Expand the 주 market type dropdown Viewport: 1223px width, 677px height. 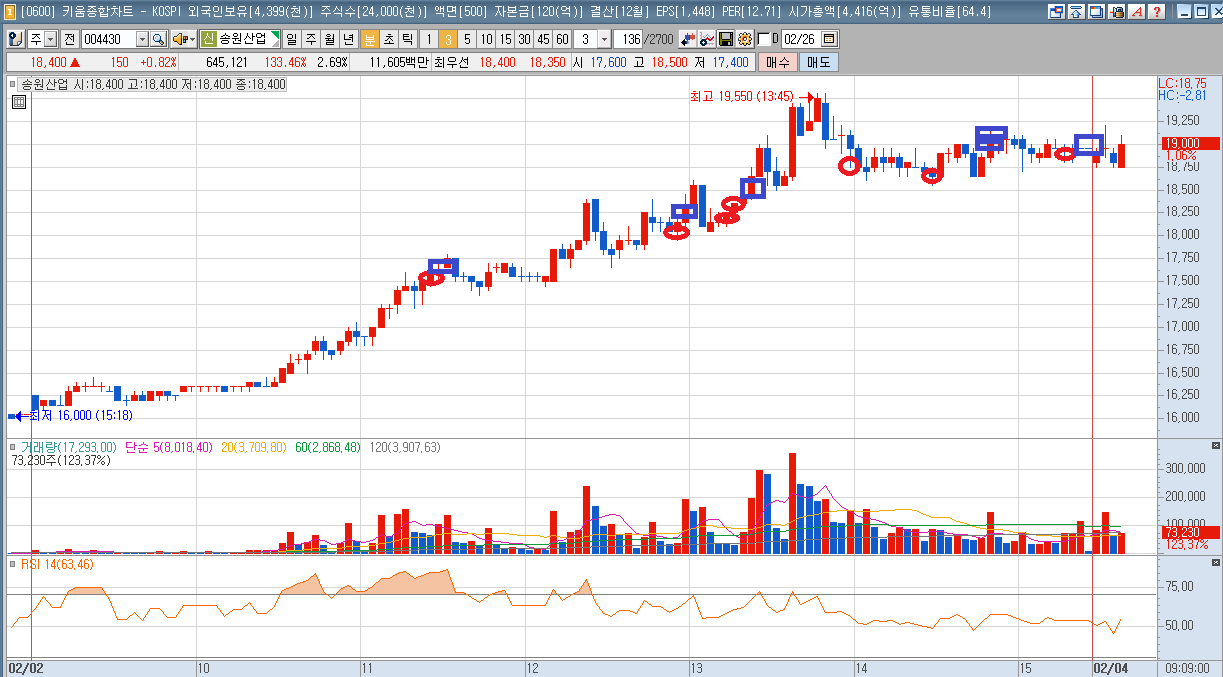50,39
